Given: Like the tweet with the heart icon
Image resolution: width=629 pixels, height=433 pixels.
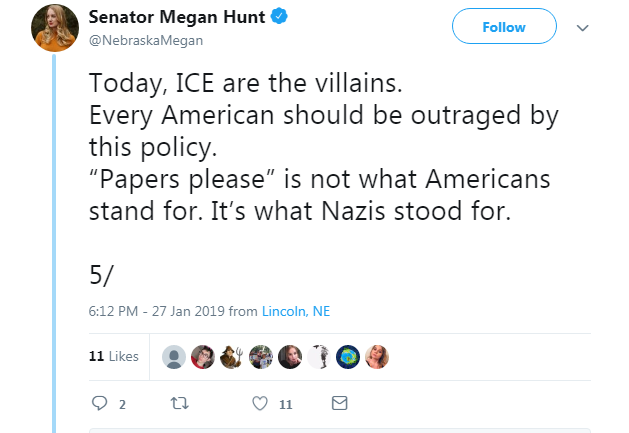Looking at the screenshot, I should (x=260, y=404).
